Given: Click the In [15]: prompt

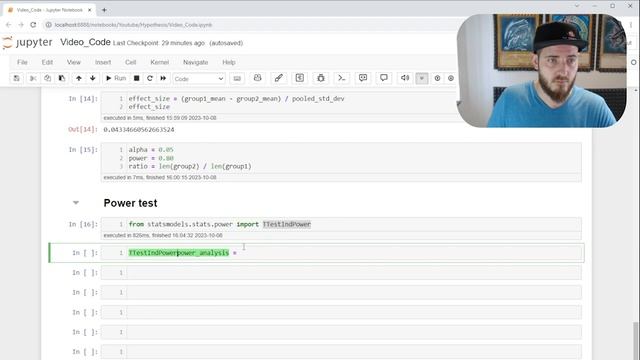Looking at the screenshot, I should 83,150.
